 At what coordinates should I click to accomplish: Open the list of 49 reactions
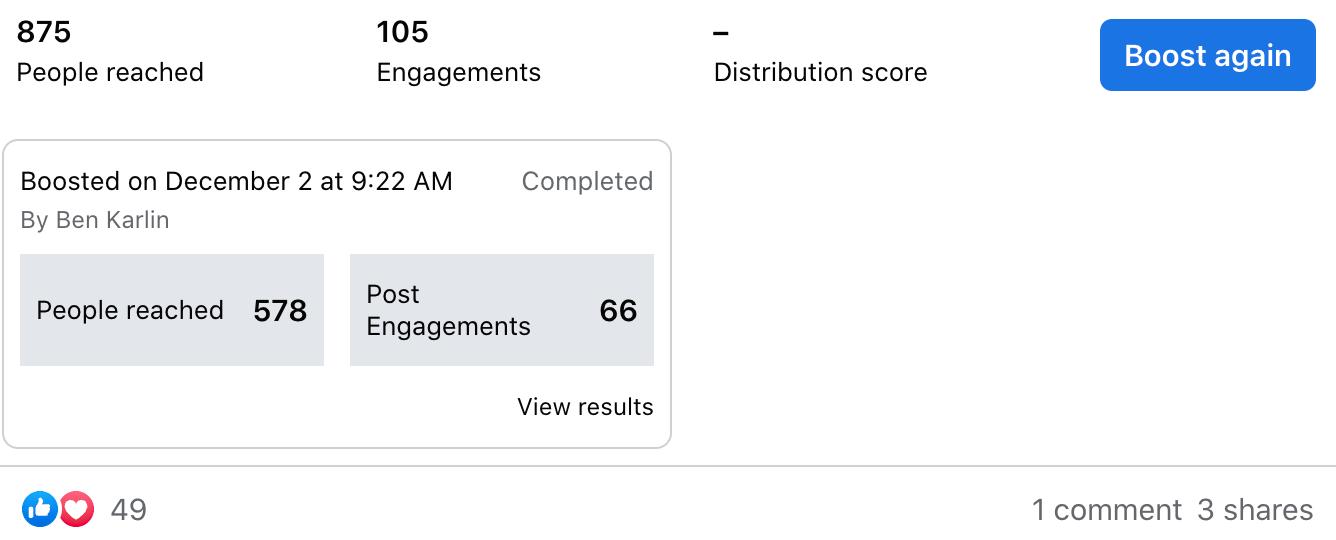click(x=129, y=510)
